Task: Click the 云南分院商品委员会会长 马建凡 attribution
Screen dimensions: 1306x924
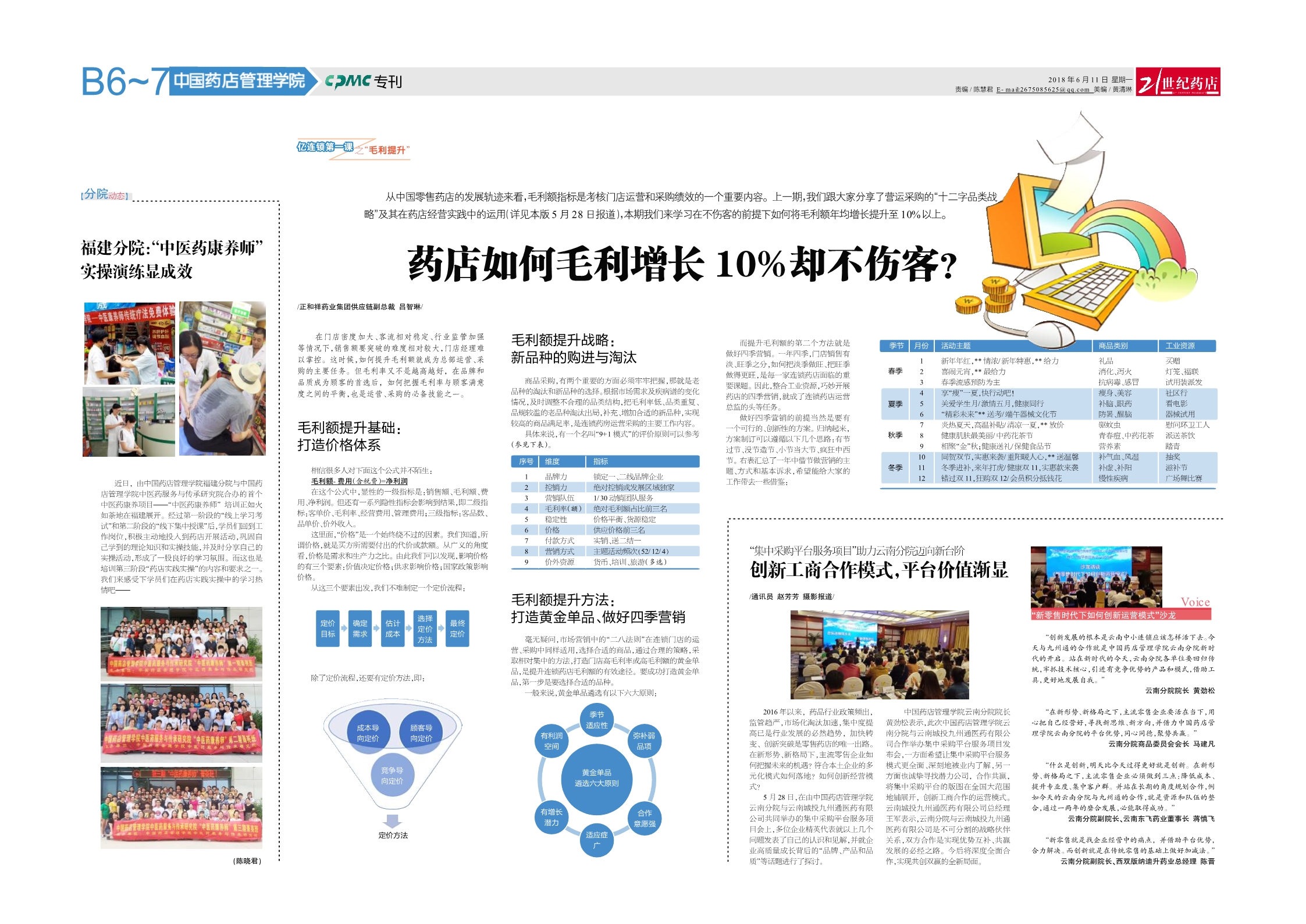Action: pyautogui.click(x=1162, y=744)
